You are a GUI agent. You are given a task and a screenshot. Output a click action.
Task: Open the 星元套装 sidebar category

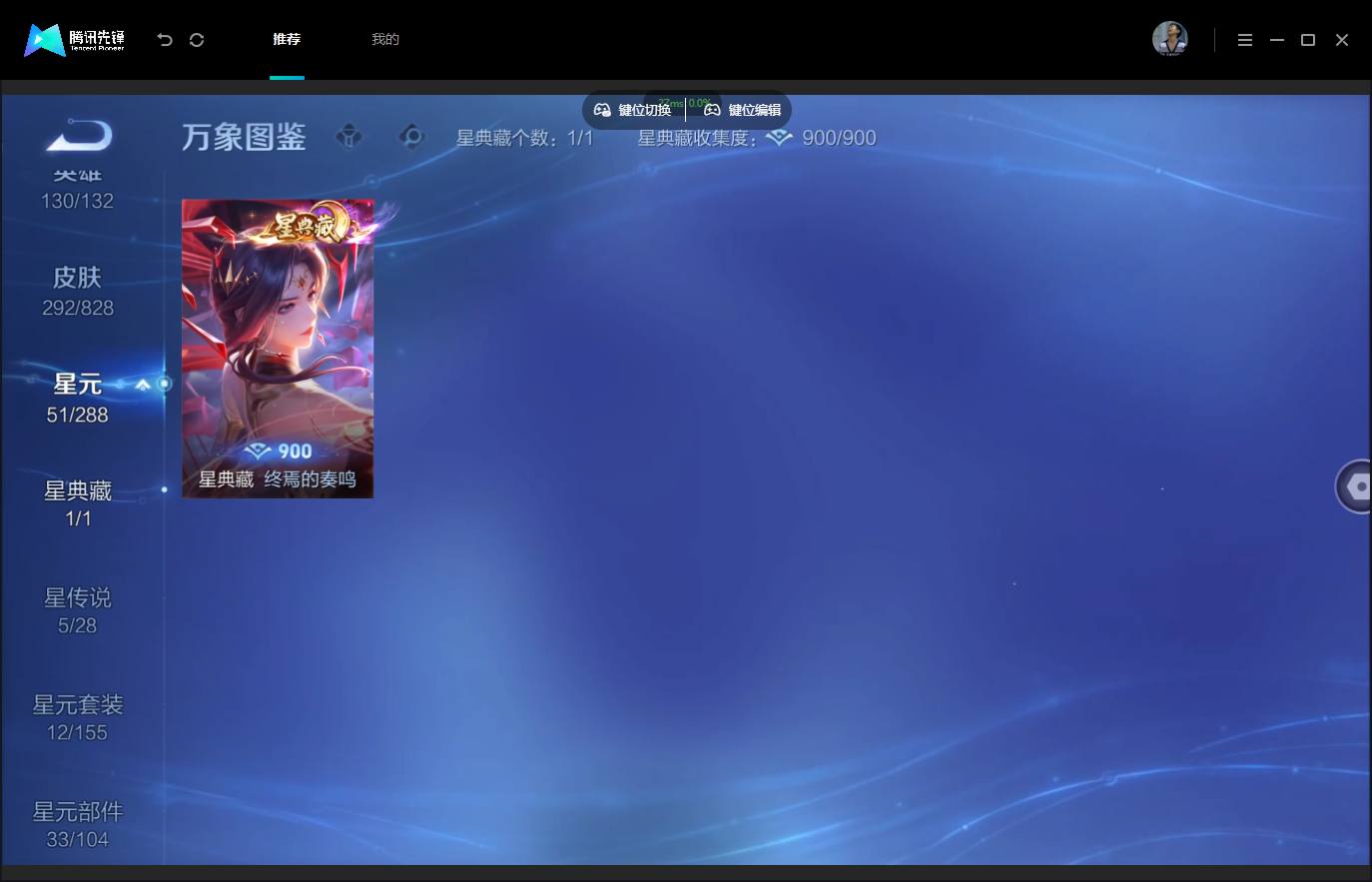78,717
